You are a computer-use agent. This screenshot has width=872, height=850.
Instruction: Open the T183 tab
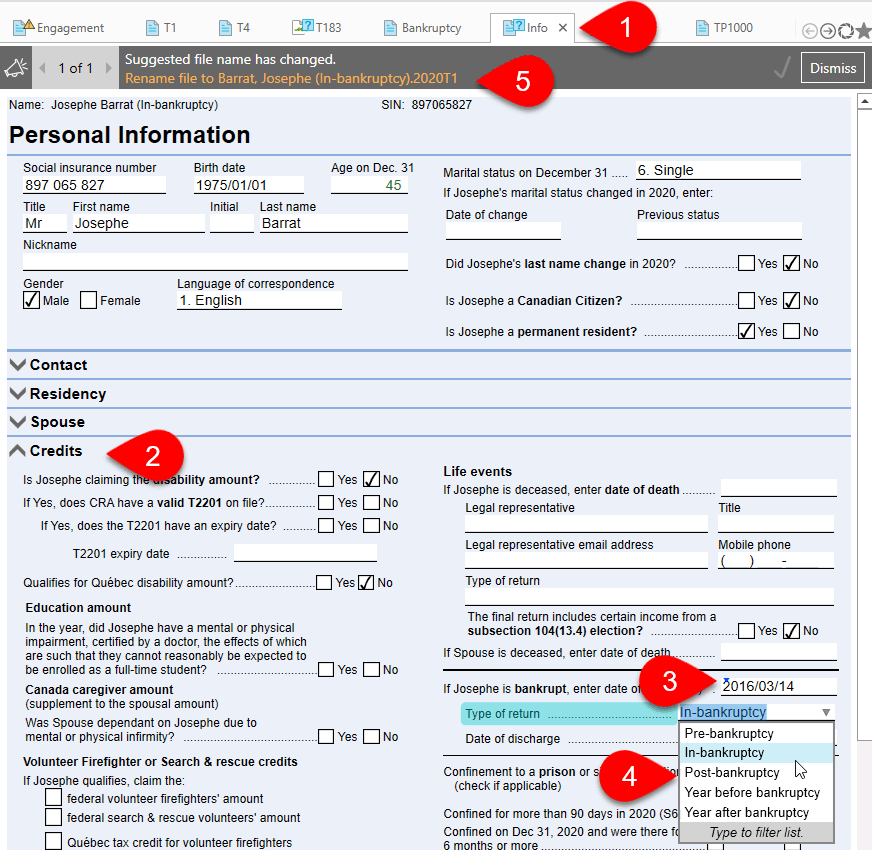pyautogui.click(x=316, y=27)
